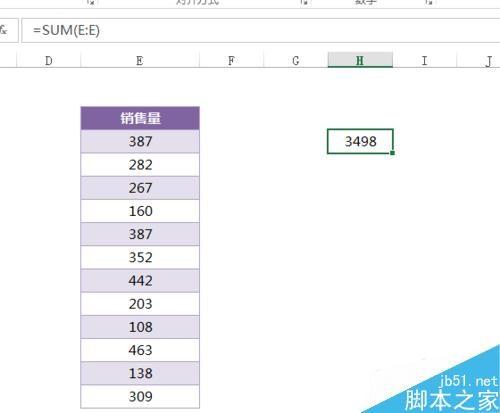Click the active cell showing 3498
This screenshot has width=500, height=413.
360,141
